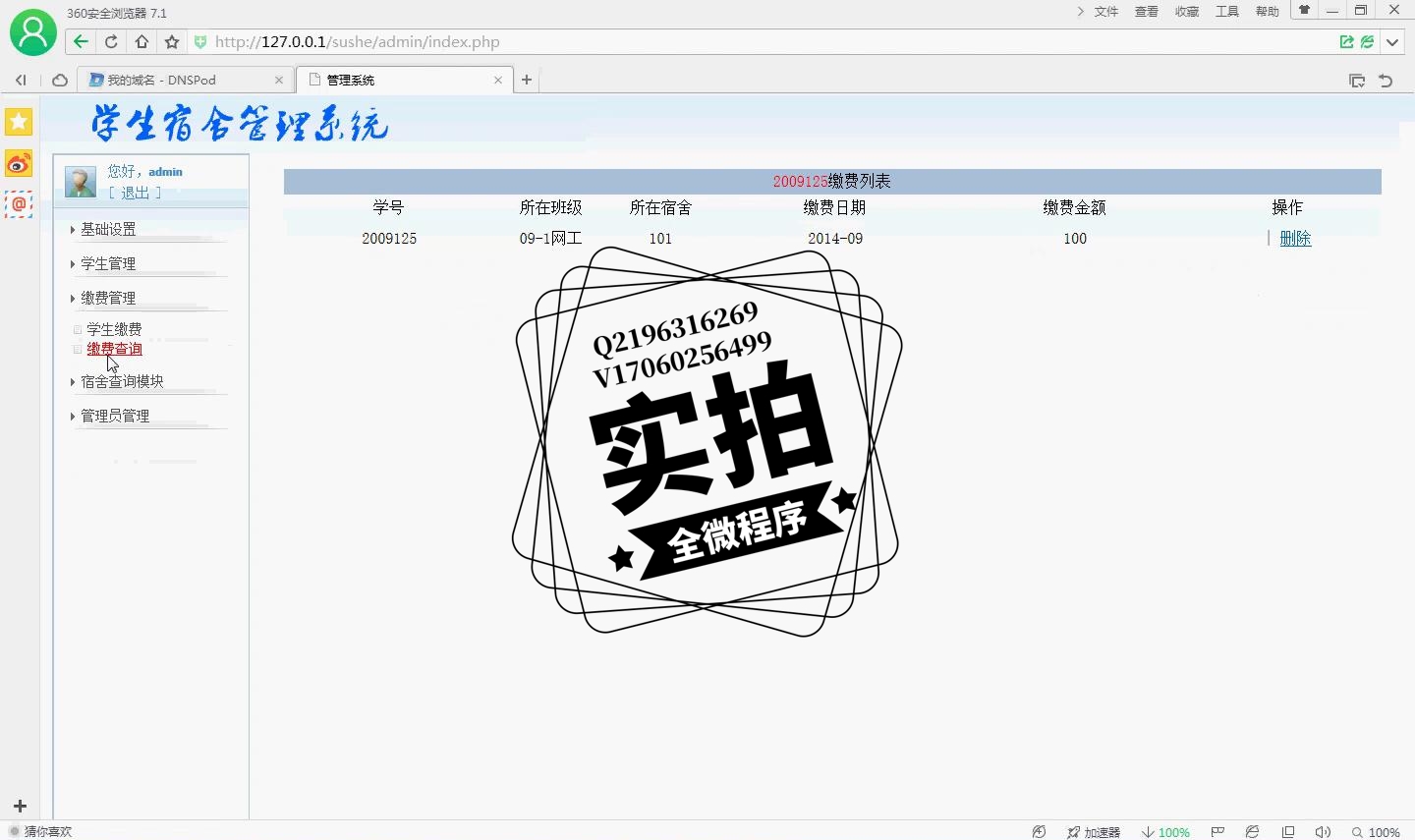Expand the 学生管理 menu section
This screenshot has height=840, width=1415.
108,263
